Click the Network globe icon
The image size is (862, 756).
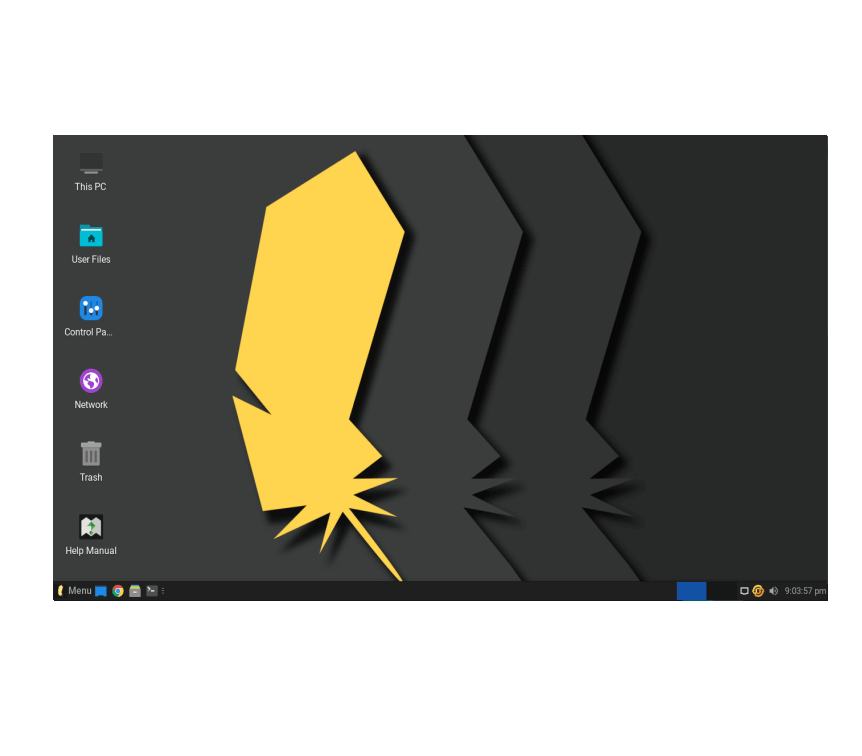click(91, 381)
